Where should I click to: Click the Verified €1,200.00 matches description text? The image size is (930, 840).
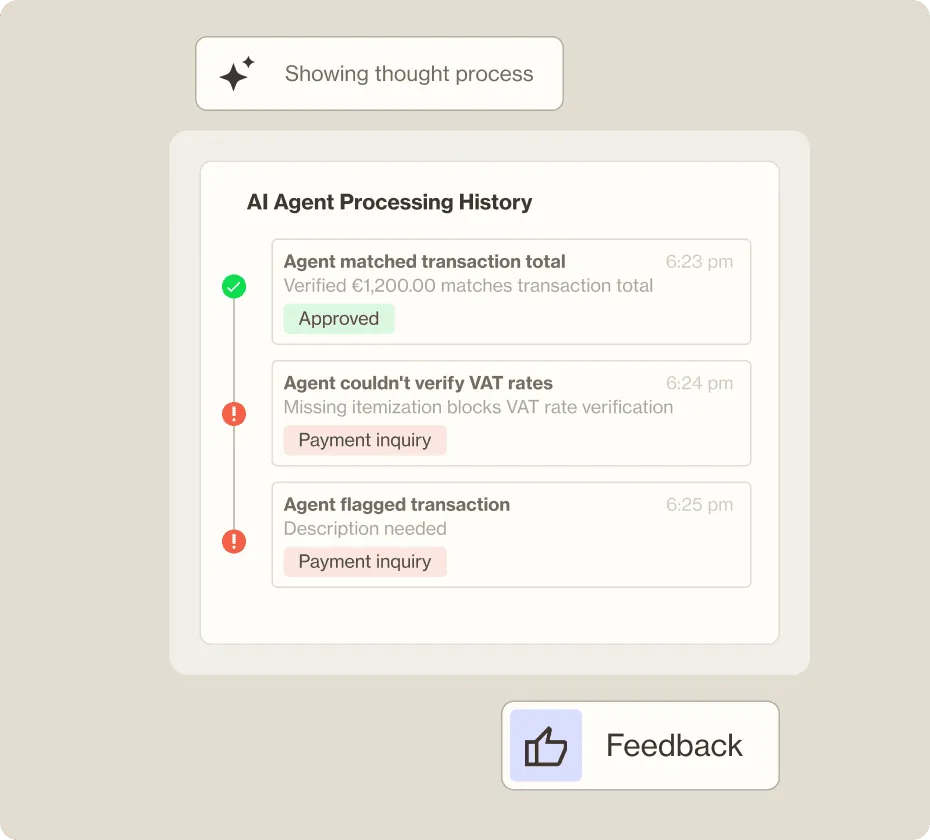click(x=468, y=286)
